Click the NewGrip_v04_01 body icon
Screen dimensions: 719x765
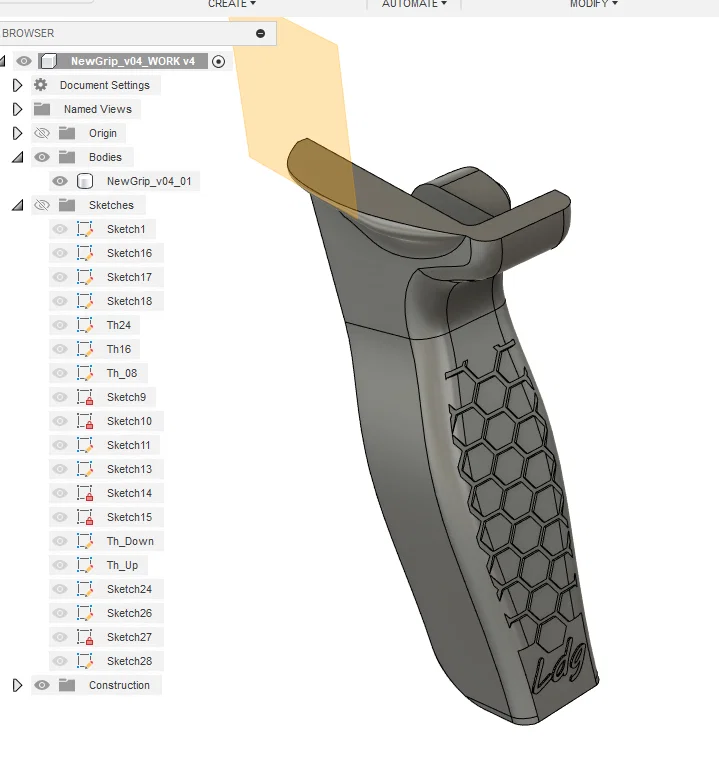[85, 181]
